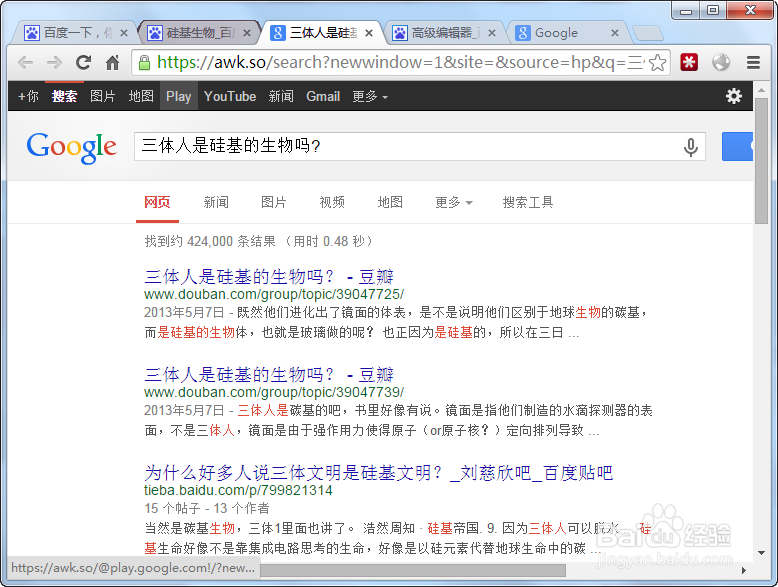Screen dimensions: 778x587
Task: Select the 视频 results tab
Action: (x=332, y=202)
